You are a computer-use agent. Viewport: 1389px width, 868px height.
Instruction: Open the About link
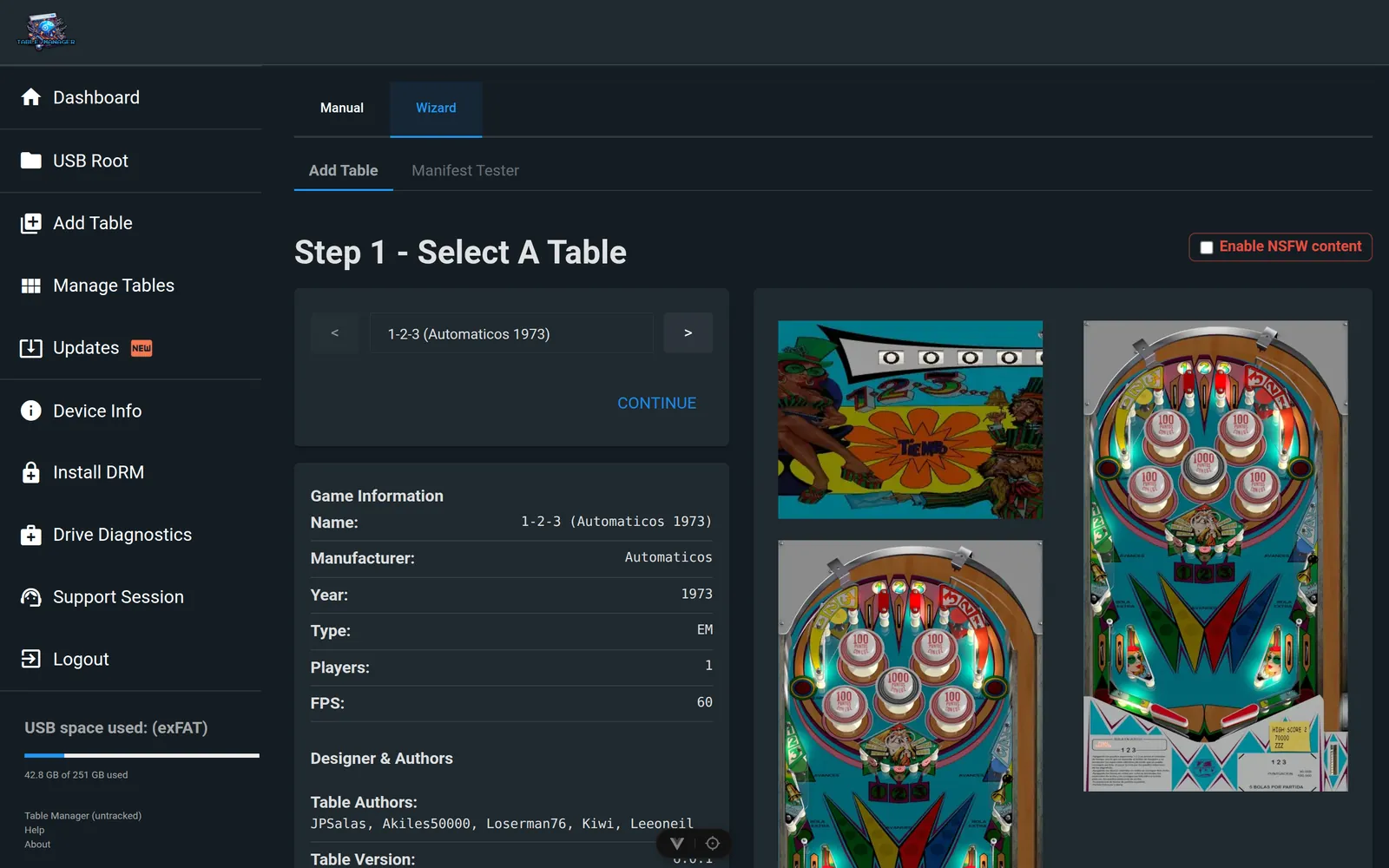(x=37, y=845)
